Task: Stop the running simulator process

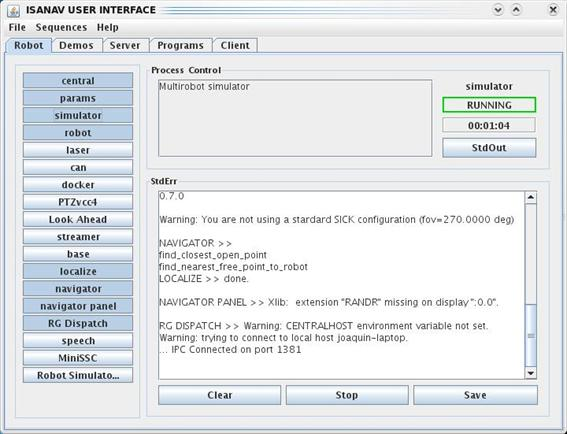Action: coord(347,395)
